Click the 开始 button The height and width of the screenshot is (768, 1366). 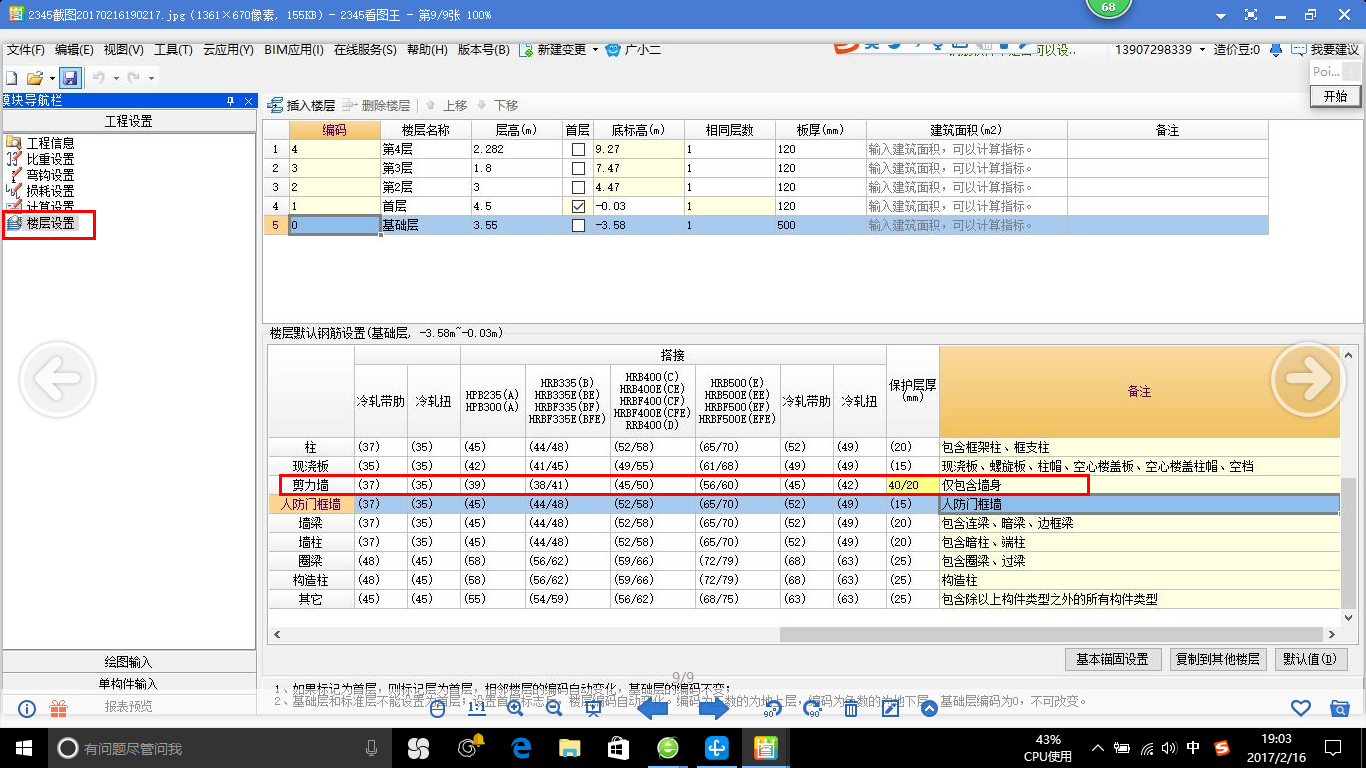(1335, 97)
